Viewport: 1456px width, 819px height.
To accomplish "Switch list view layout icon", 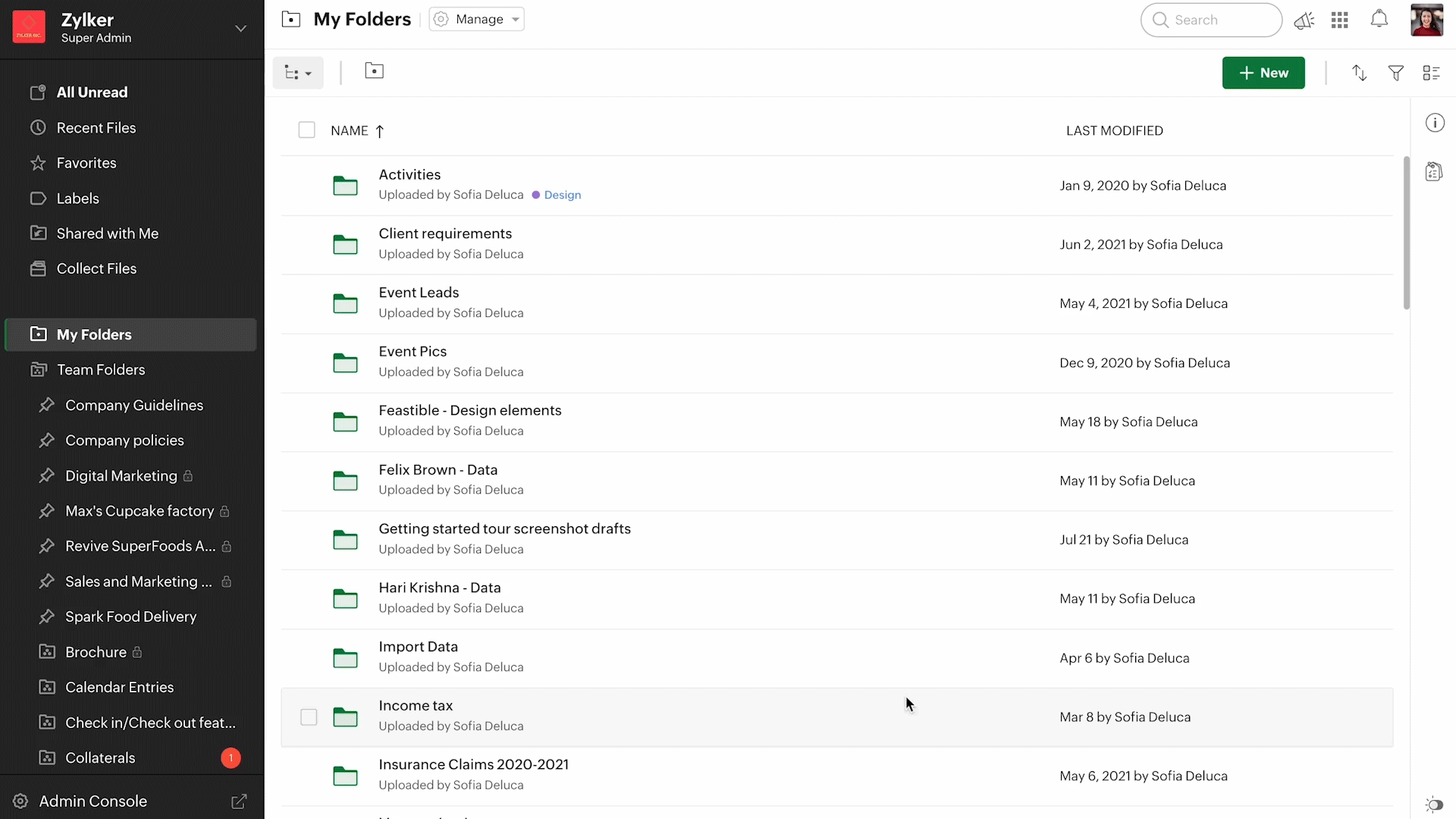I will pos(1431,73).
